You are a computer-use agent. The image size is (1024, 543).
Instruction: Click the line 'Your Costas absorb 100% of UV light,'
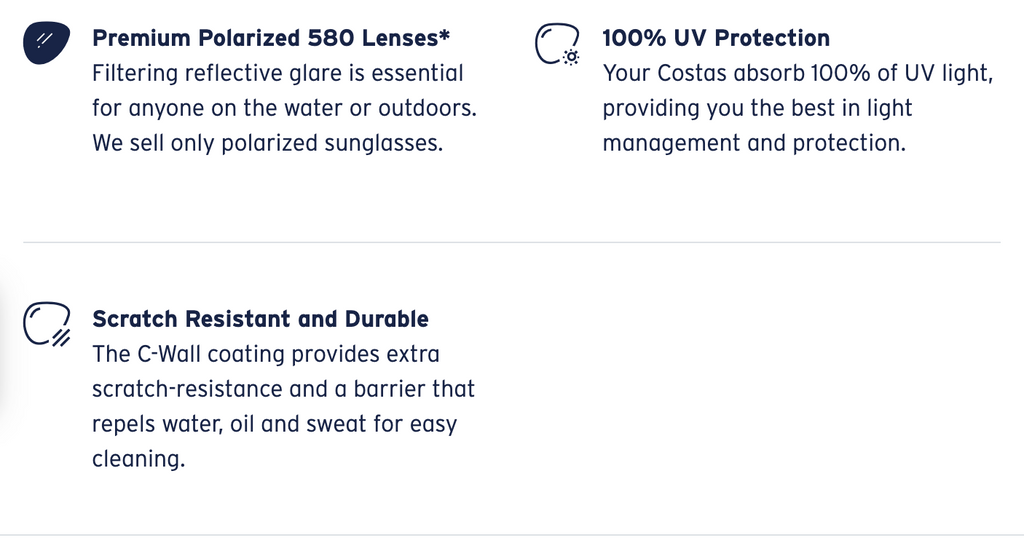[797, 73]
